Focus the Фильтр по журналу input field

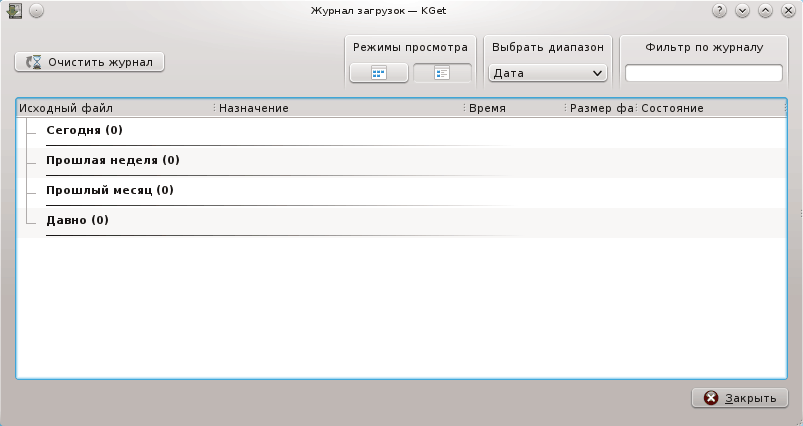pos(704,73)
